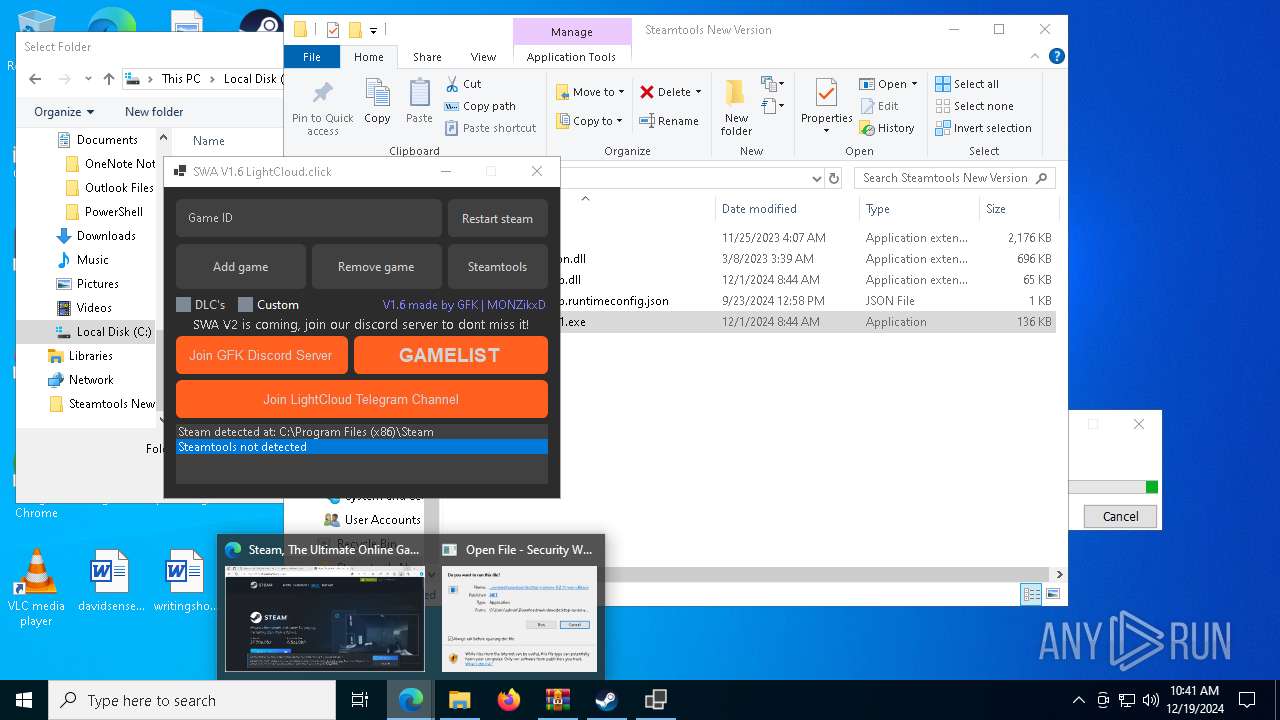Image resolution: width=1280 pixels, height=720 pixels.
Task: Open the GAMELIST button
Action: tap(450, 355)
